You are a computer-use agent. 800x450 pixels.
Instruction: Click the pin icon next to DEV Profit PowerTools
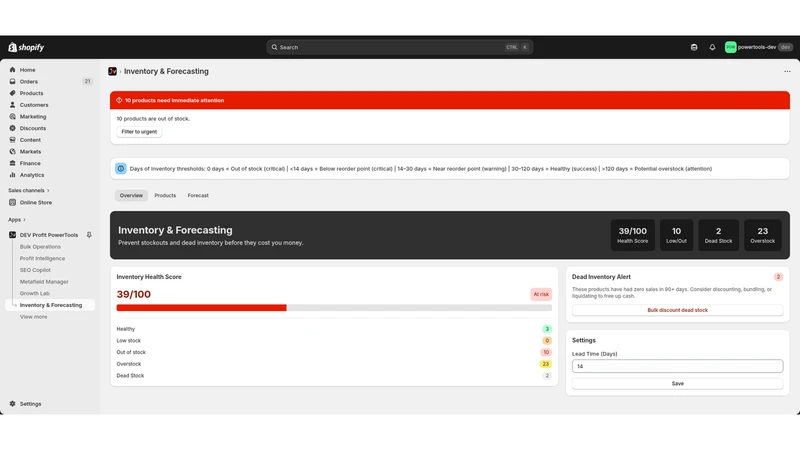click(89, 235)
